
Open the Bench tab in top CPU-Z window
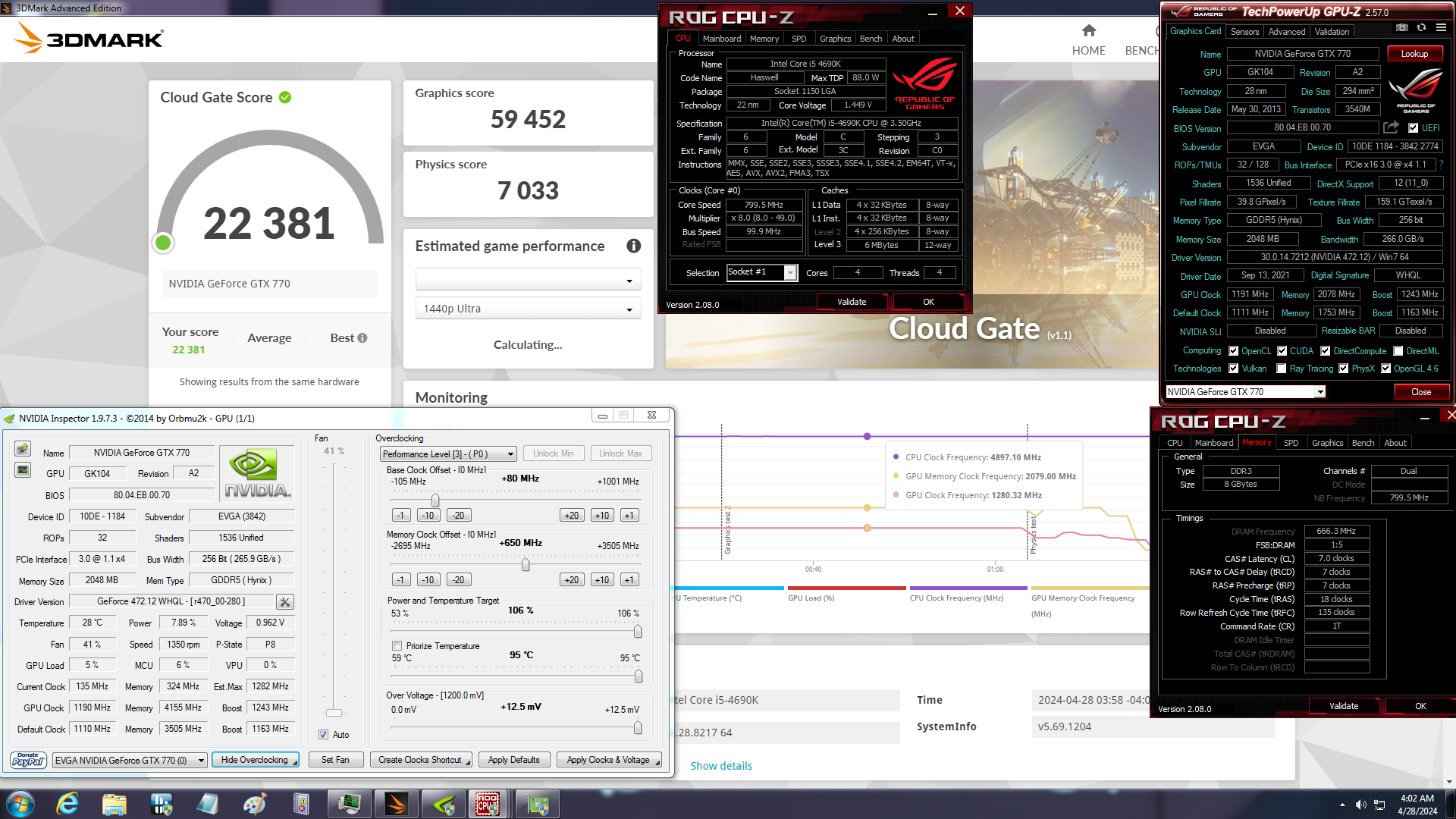click(x=871, y=39)
